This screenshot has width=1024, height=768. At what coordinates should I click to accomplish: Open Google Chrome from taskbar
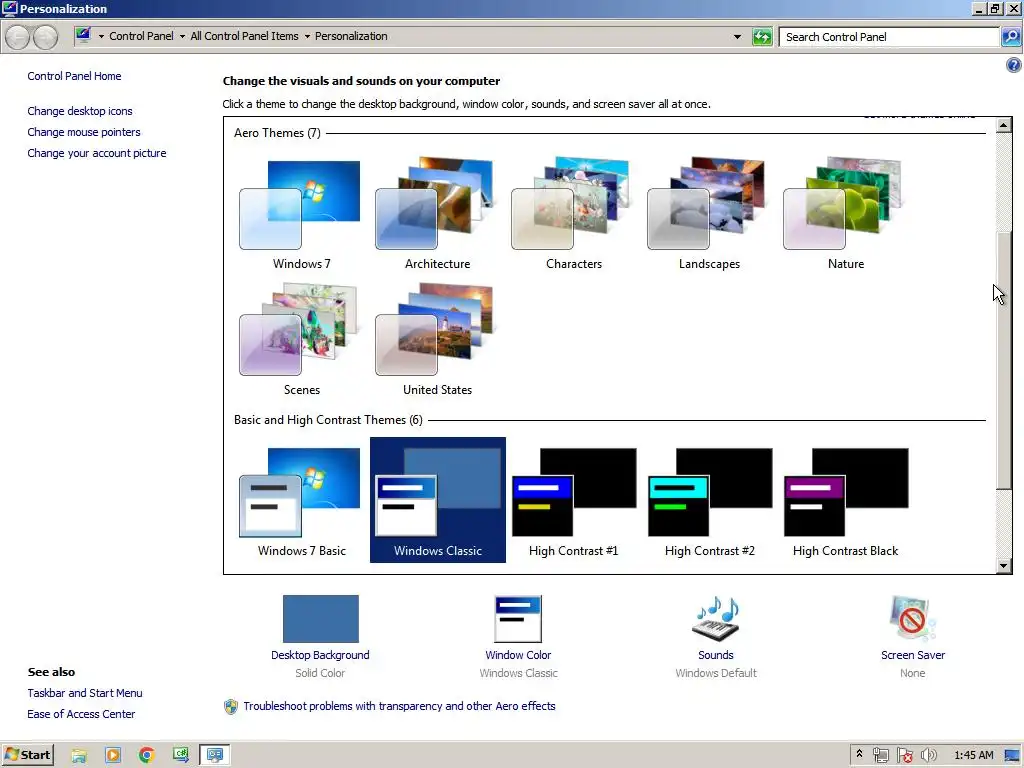(x=147, y=756)
